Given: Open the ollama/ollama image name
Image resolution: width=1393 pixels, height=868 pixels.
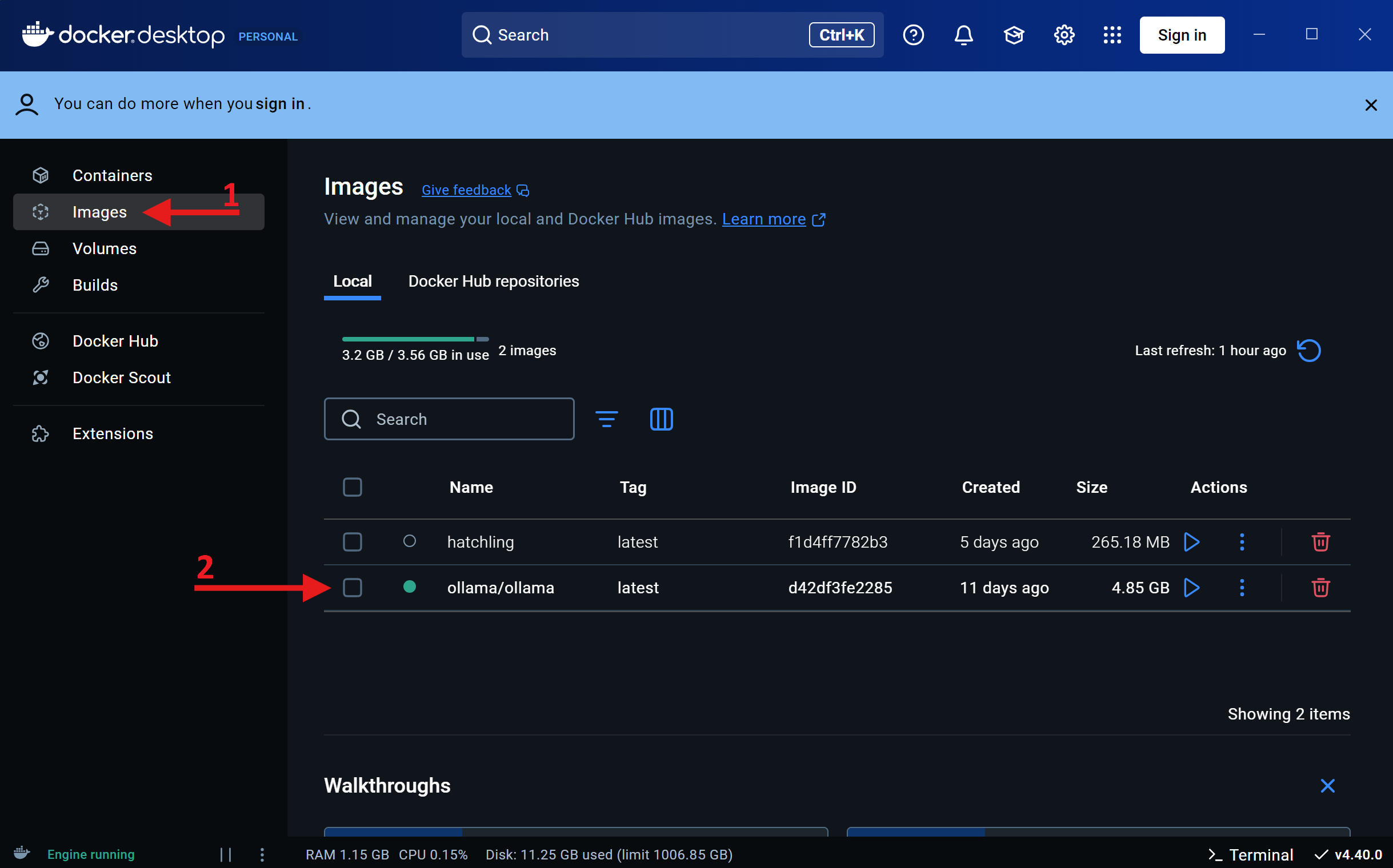Looking at the screenshot, I should pyautogui.click(x=501, y=588).
